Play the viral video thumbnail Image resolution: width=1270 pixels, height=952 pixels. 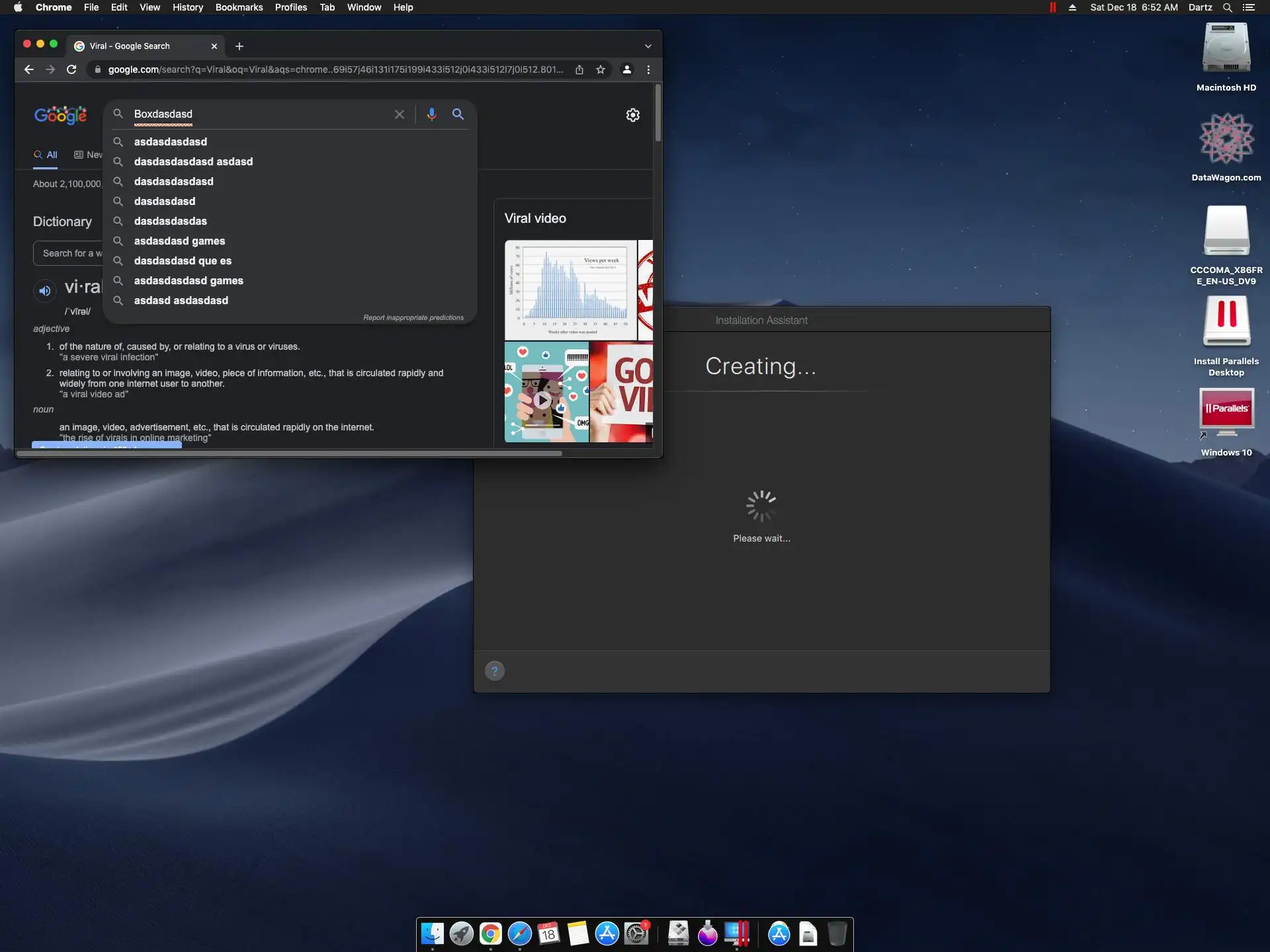[x=543, y=399]
